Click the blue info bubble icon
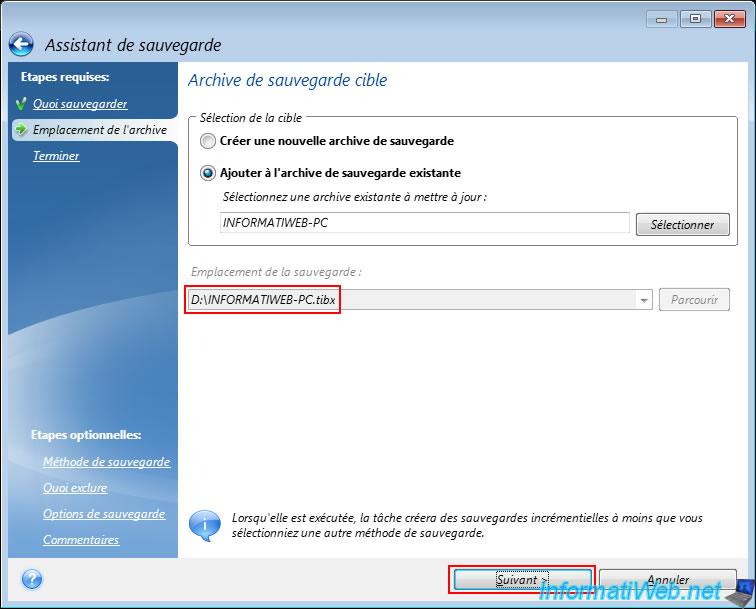The width and height of the screenshot is (756, 609). click(205, 525)
